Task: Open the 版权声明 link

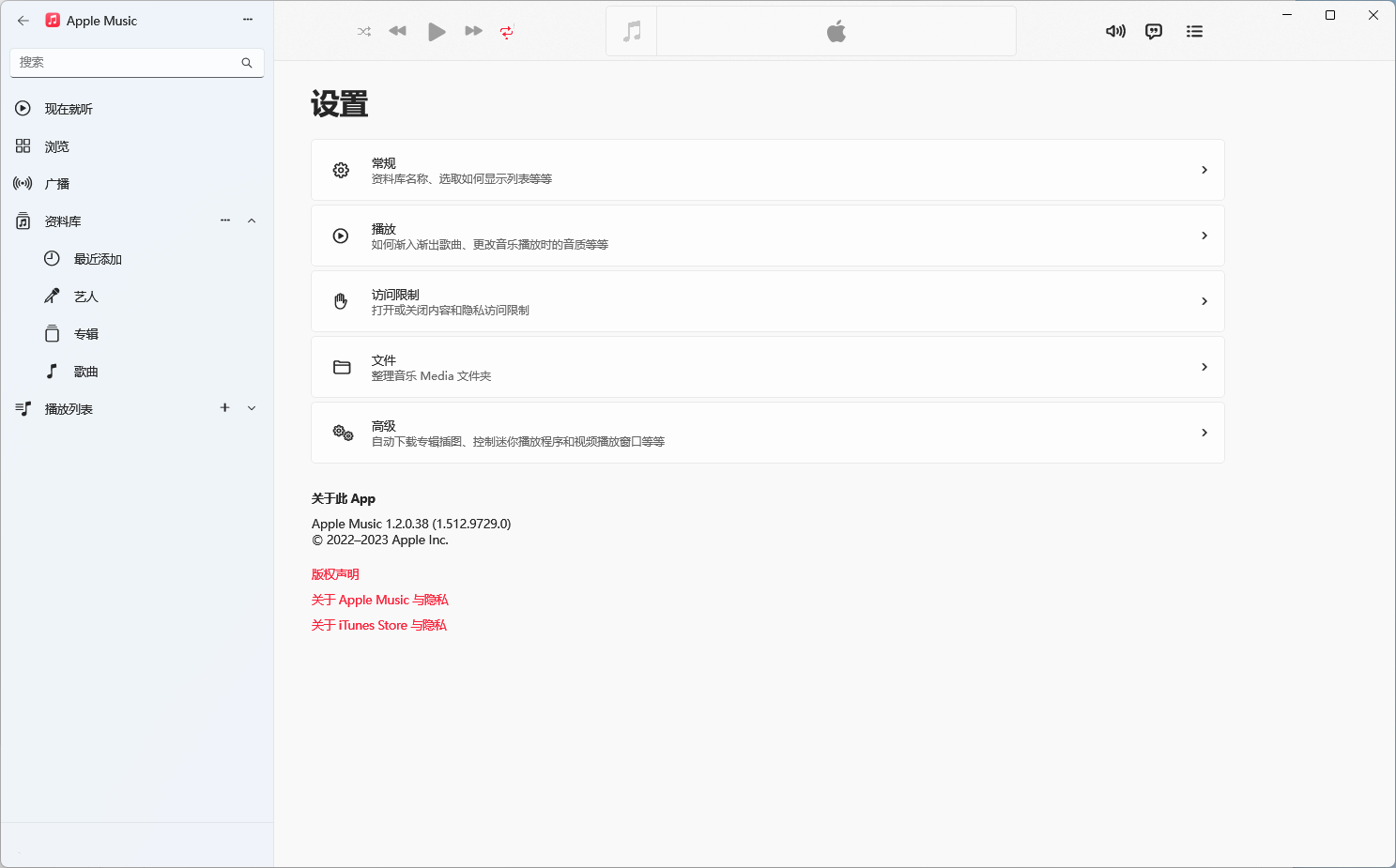Action: pyautogui.click(x=335, y=574)
